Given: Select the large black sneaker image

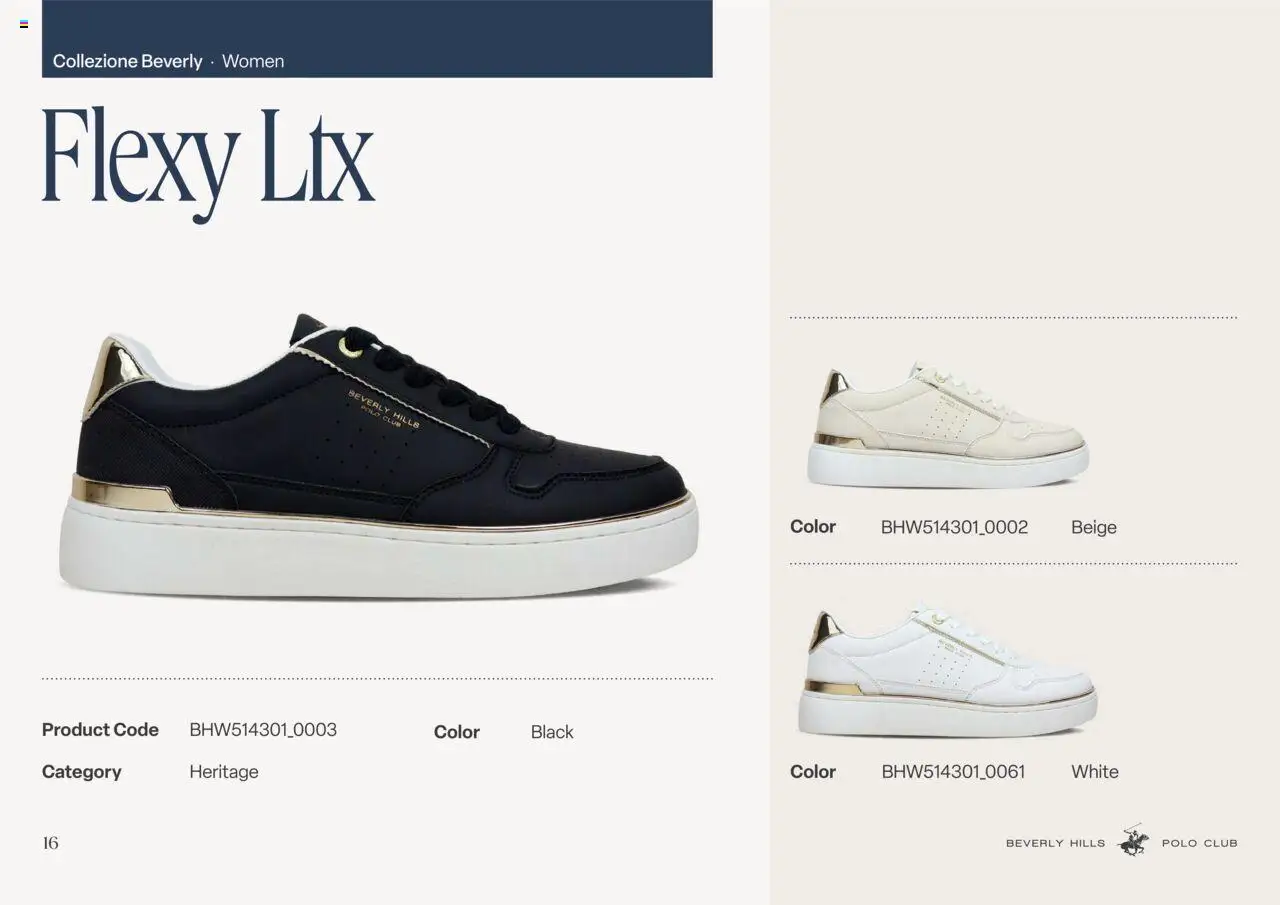Looking at the screenshot, I should click(x=378, y=457).
